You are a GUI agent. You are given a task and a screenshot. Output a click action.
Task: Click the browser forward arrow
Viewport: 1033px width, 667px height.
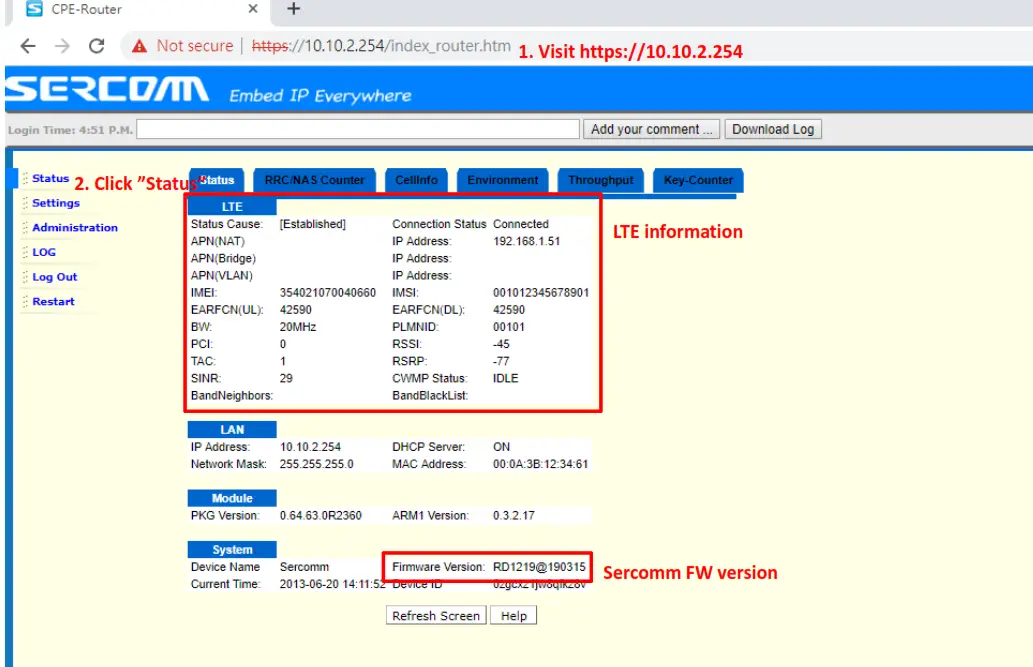click(60, 46)
